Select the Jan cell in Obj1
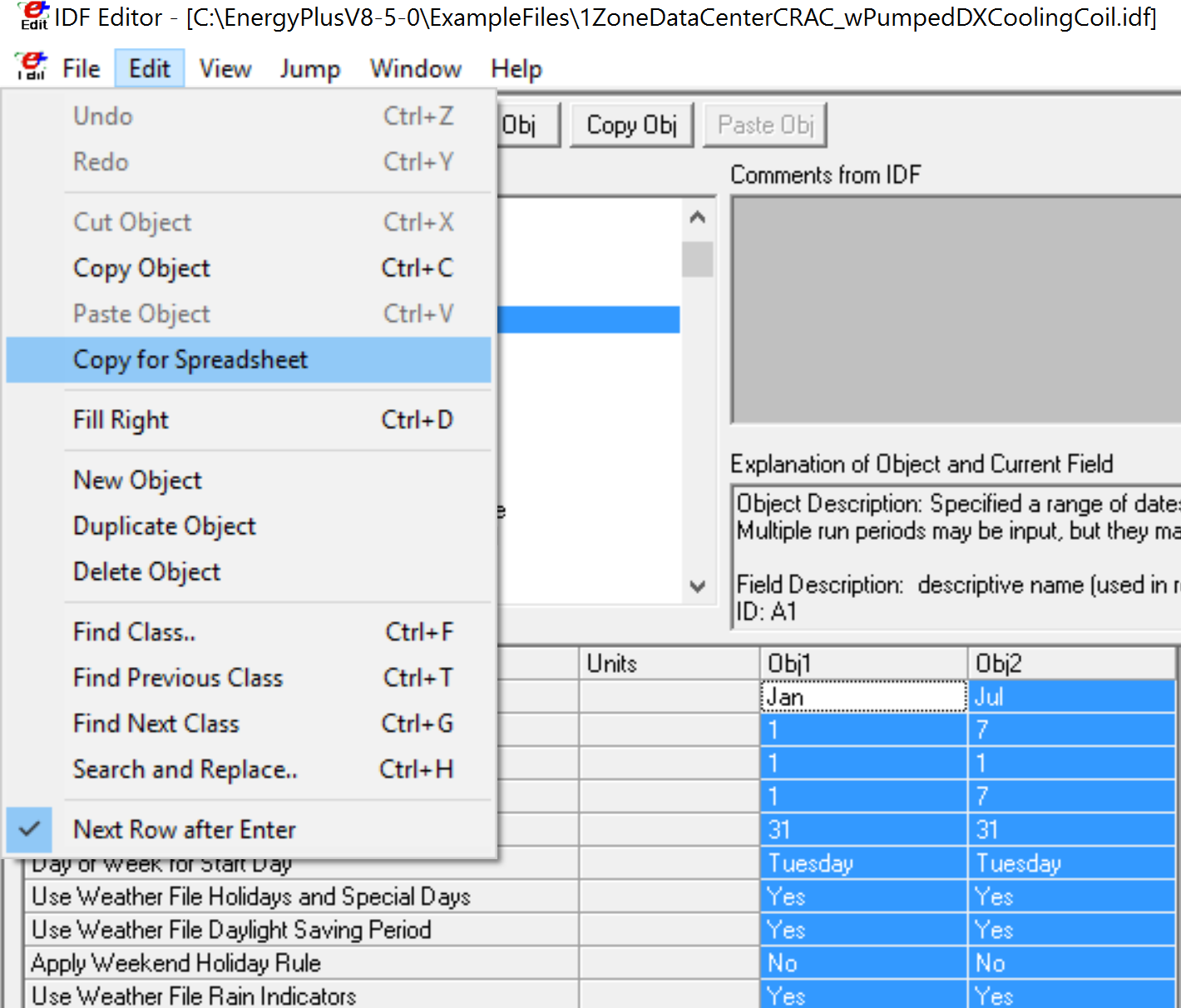Viewport: 1181px width, 1008px height. click(863, 697)
